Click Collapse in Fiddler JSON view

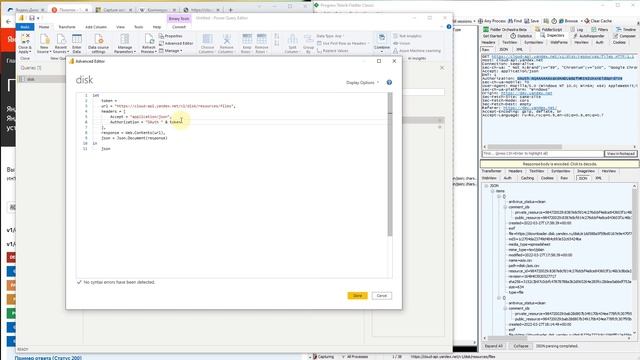[x=520, y=346]
